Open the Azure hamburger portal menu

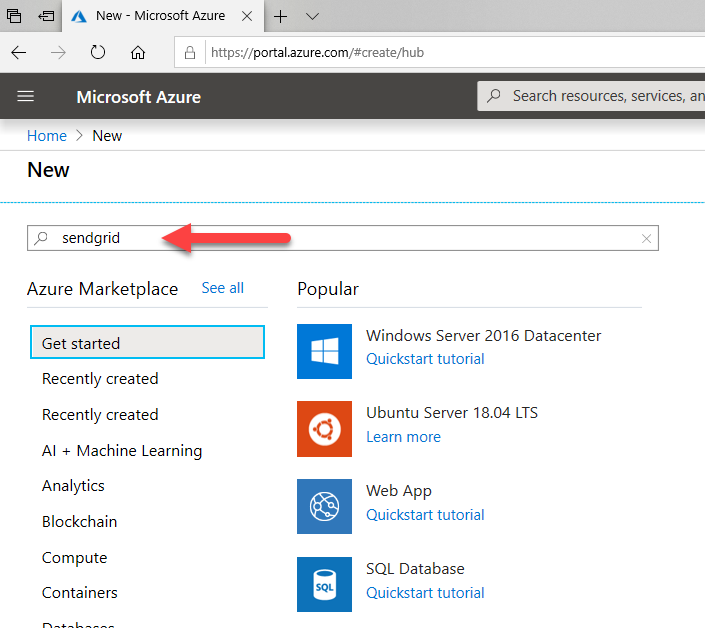pyautogui.click(x=26, y=96)
